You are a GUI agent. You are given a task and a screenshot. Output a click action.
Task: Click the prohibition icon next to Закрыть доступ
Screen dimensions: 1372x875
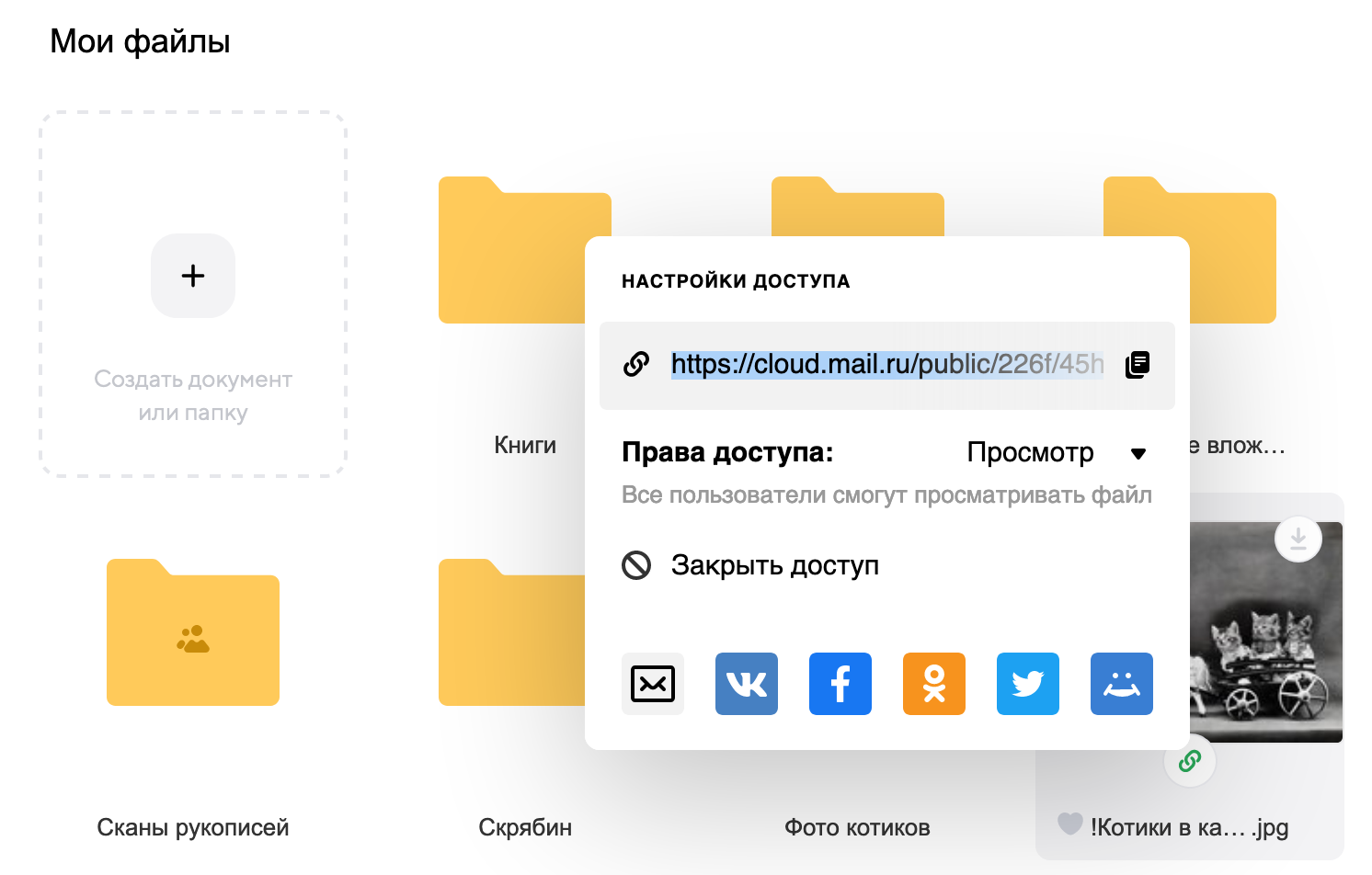636,564
